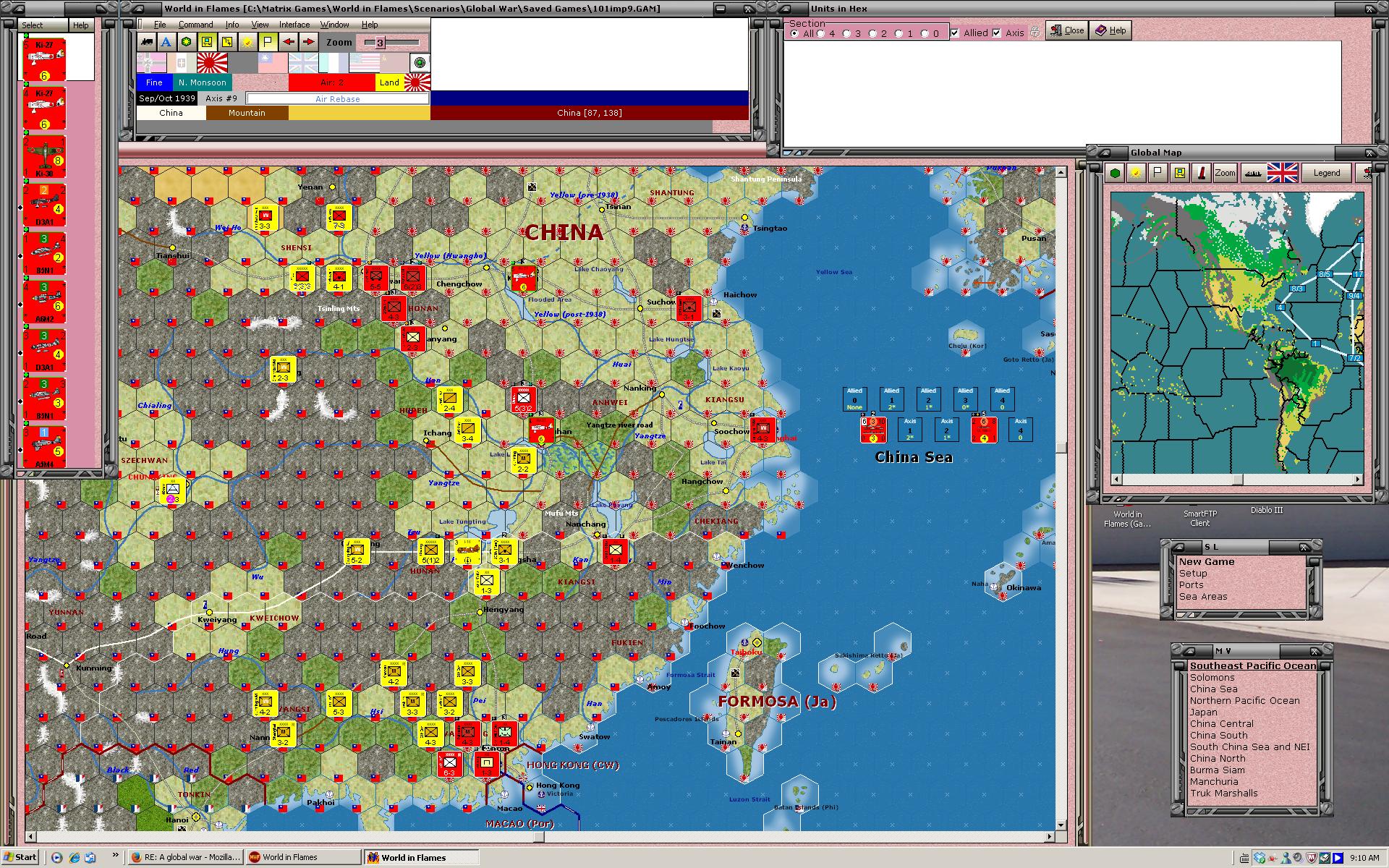
Task: Select the A5M4 unit counter in list
Action: [44, 446]
